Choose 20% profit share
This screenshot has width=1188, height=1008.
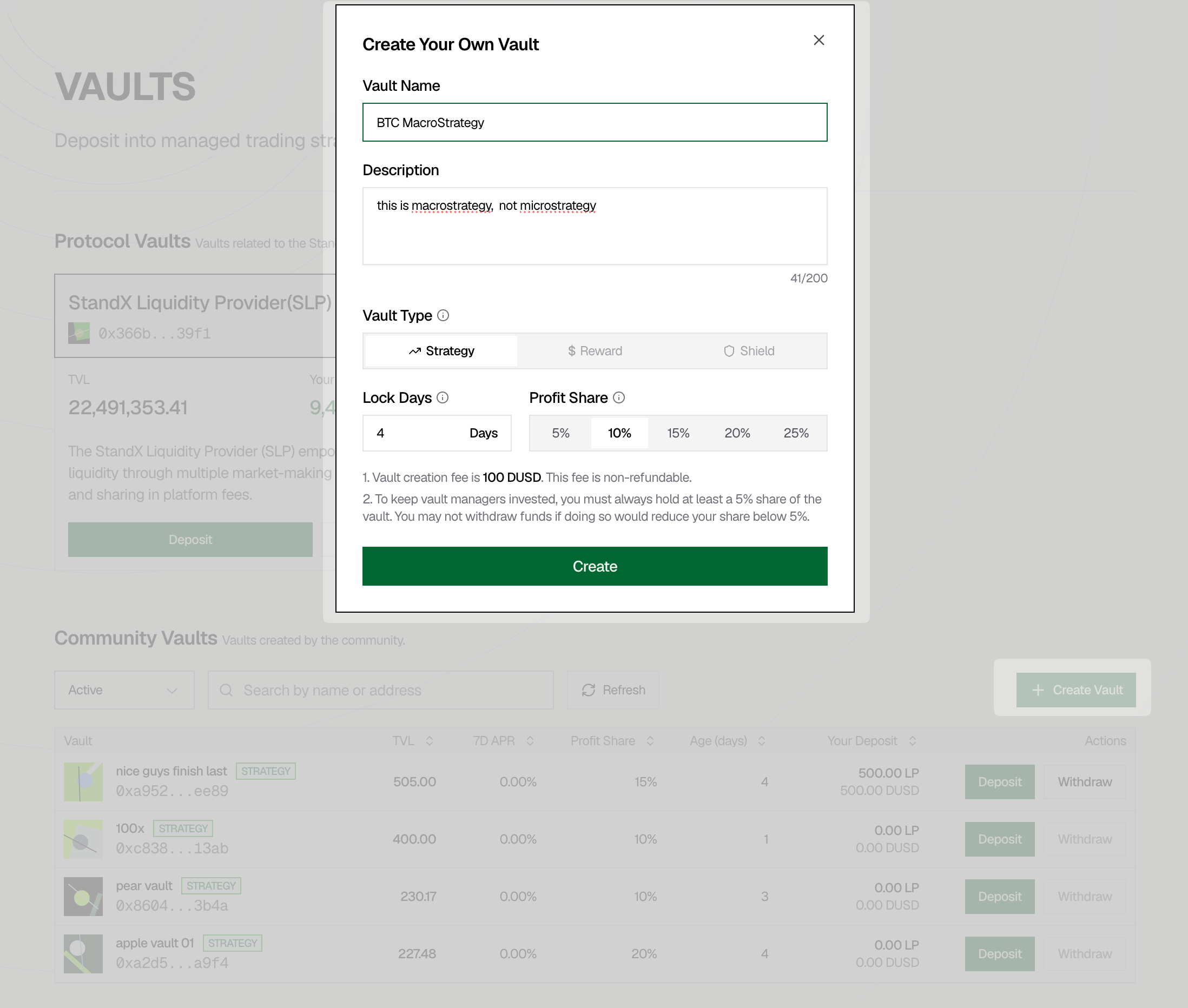click(737, 433)
